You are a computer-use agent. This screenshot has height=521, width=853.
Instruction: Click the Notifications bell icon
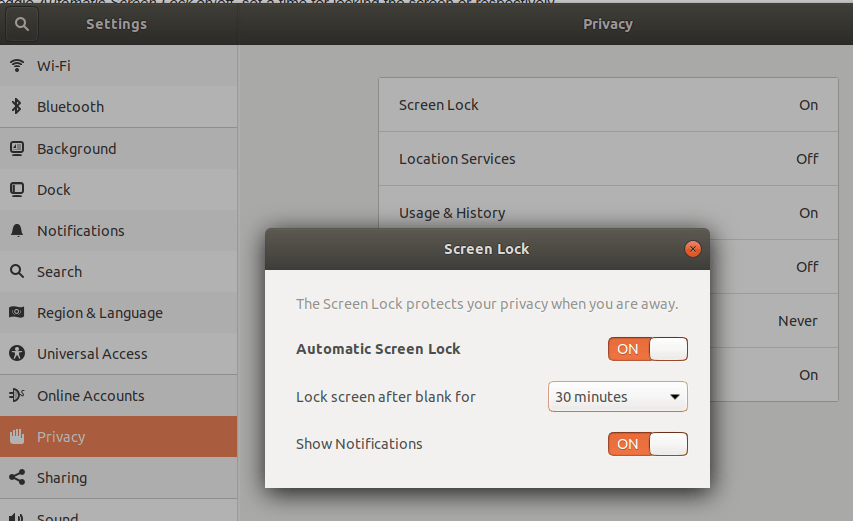[17, 231]
